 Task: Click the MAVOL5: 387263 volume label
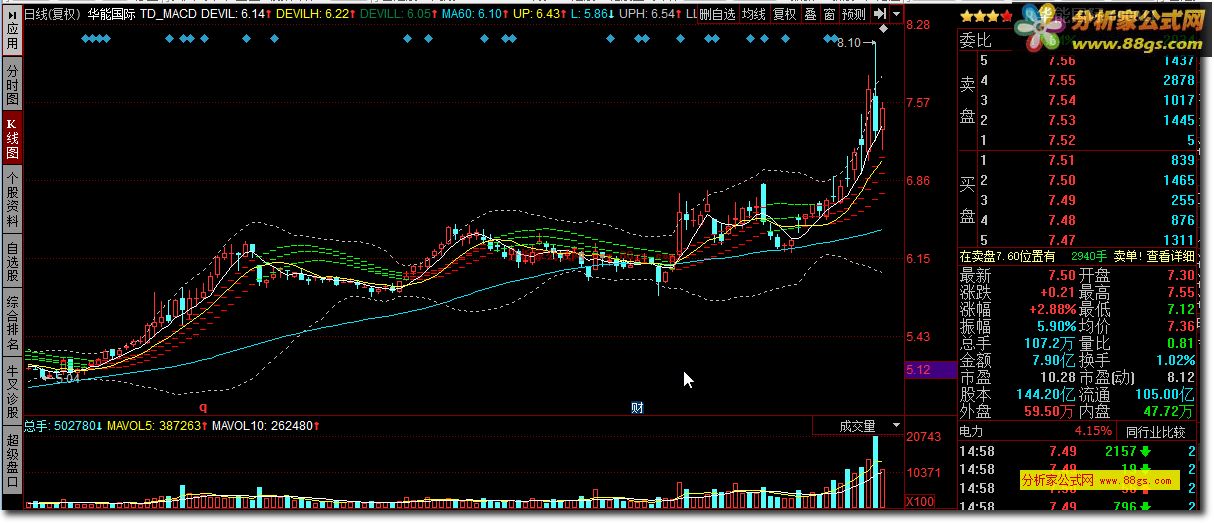158,426
